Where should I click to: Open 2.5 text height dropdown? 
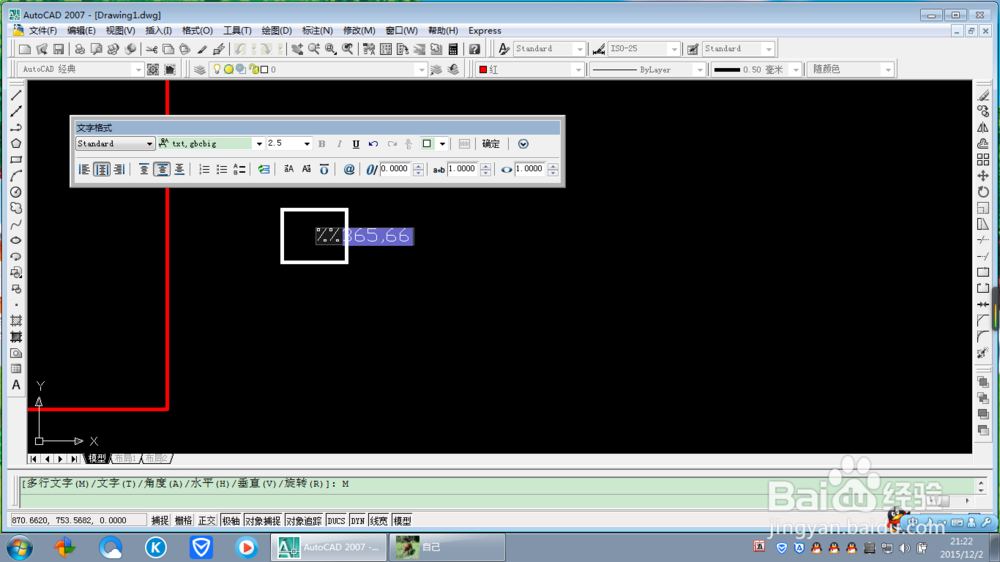[307, 144]
